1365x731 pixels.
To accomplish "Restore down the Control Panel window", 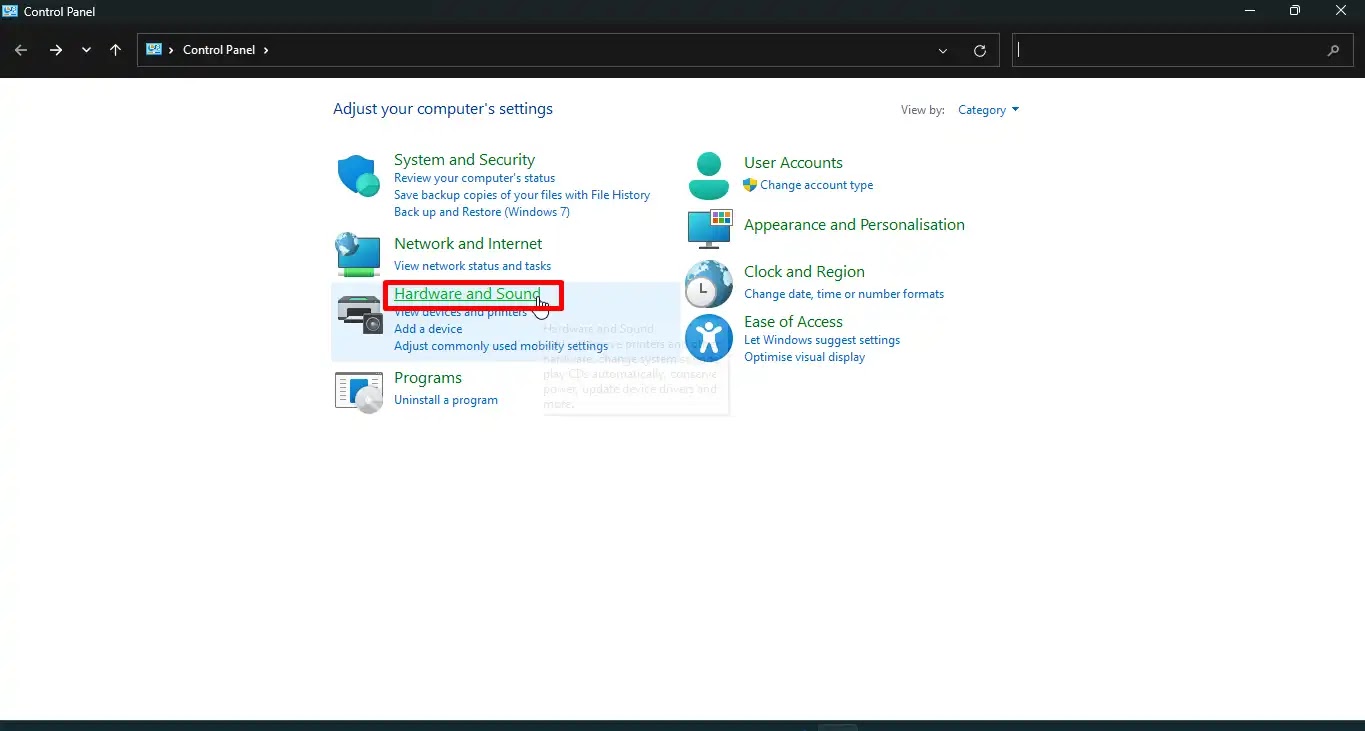I will [1295, 11].
